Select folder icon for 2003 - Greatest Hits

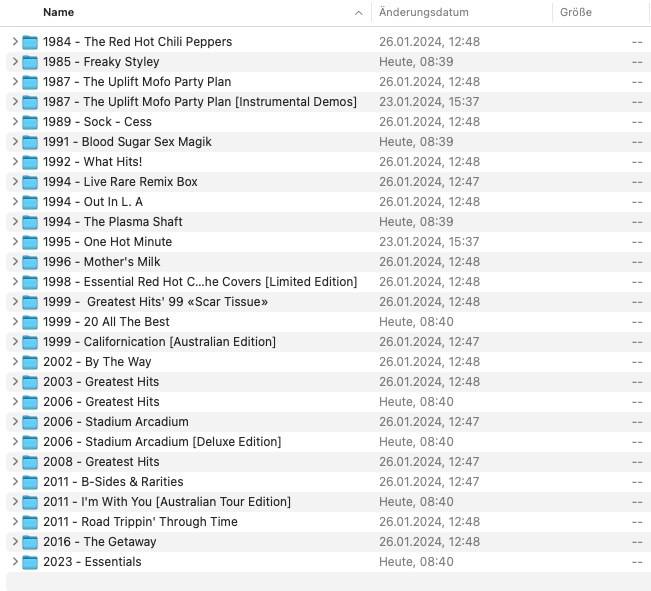click(x=29, y=382)
